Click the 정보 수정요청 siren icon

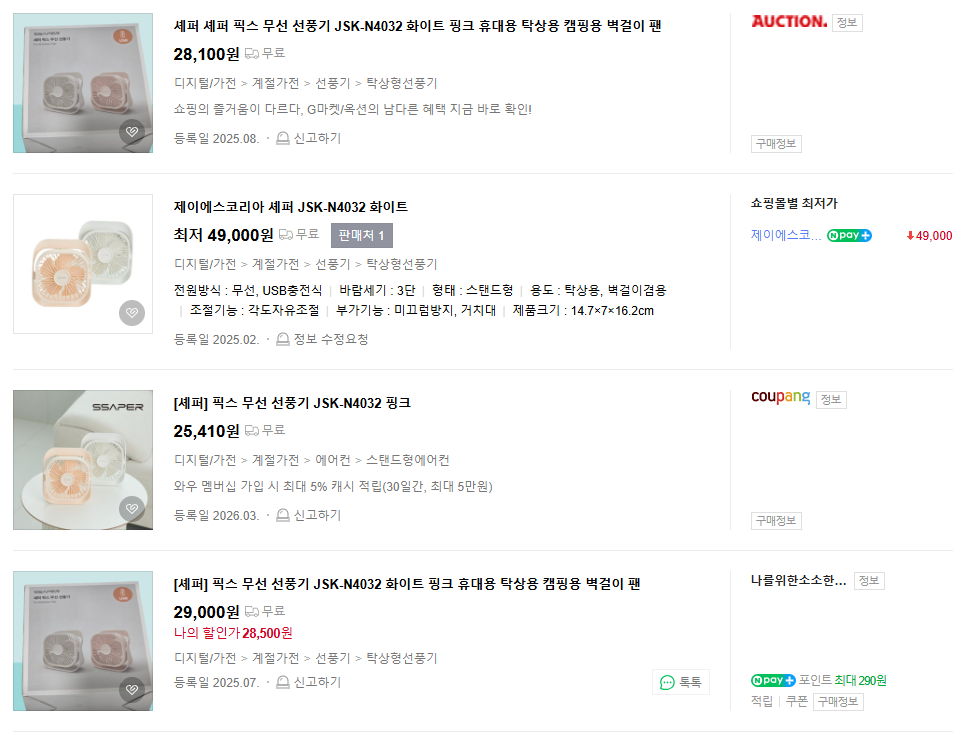(x=283, y=339)
